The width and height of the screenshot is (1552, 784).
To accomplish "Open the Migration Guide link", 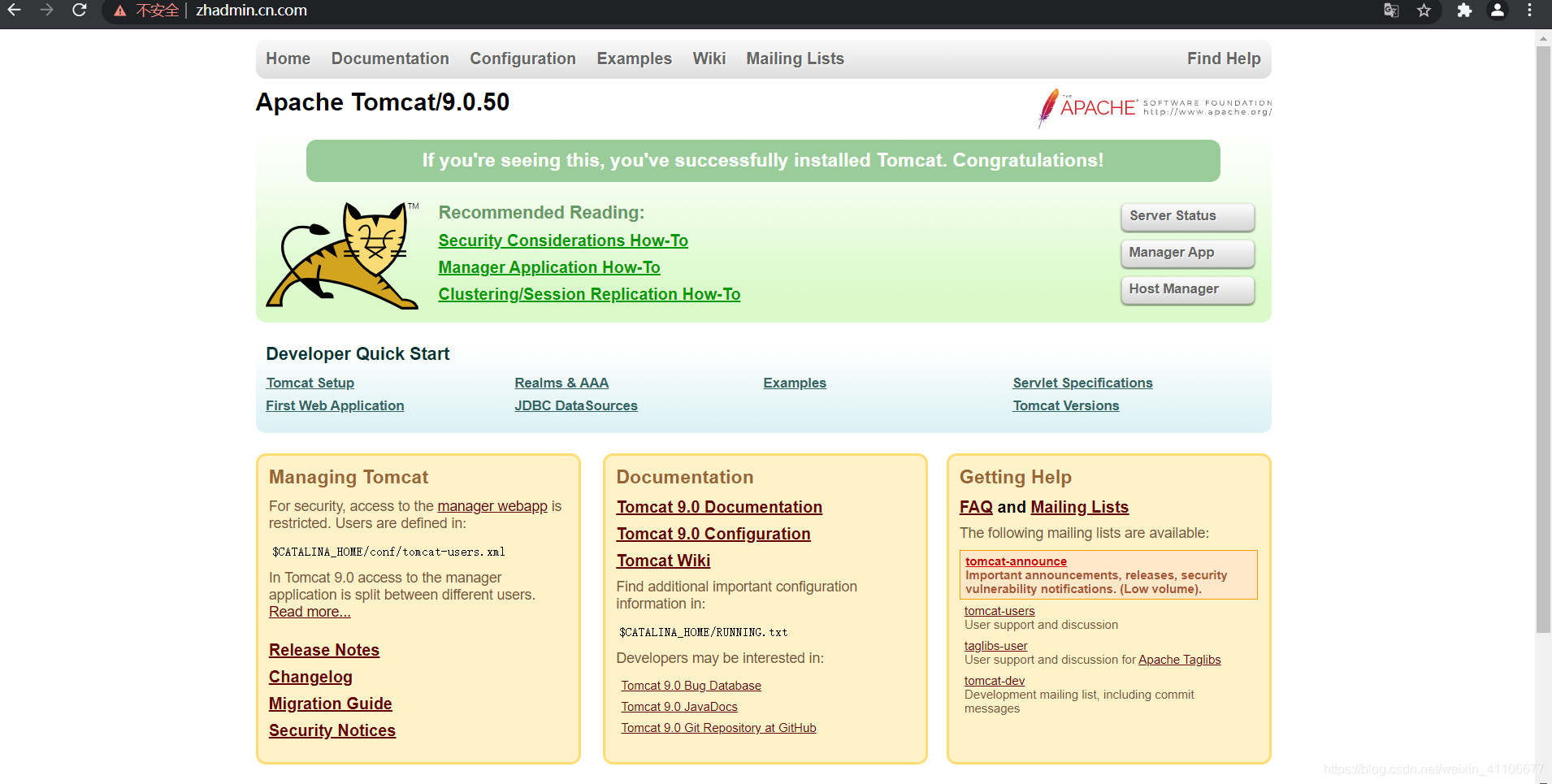I will pyautogui.click(x=331, y=704).
